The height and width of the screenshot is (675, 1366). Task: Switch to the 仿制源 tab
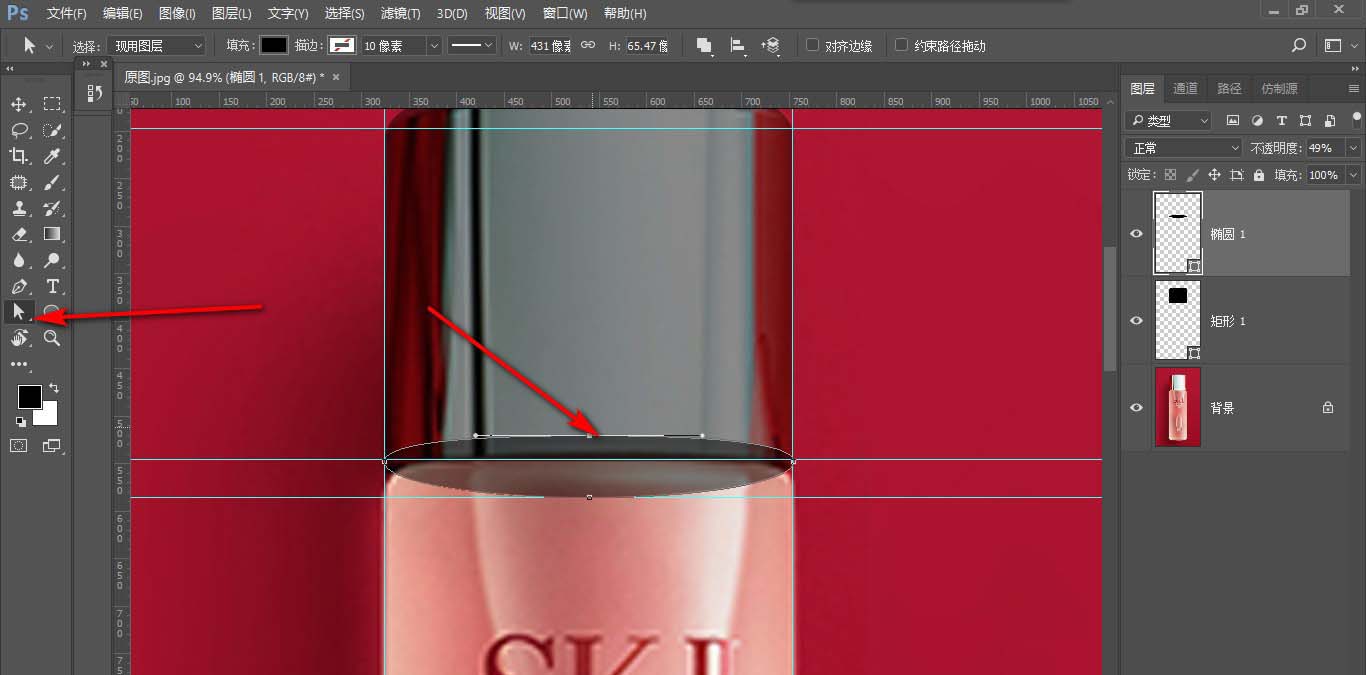pos(1279,88)
